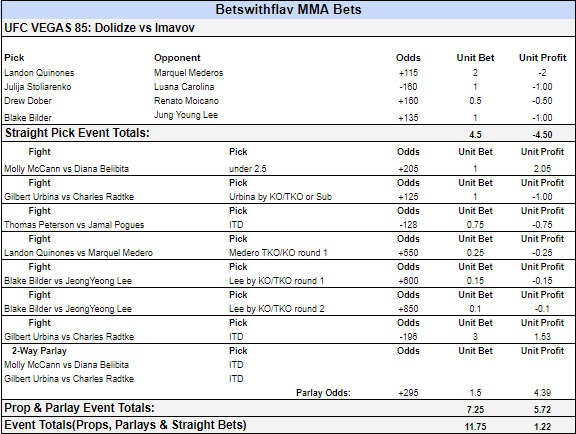Select the 5.72 prop total profit
The image size is (576, 434).
[x=542, y=410]
